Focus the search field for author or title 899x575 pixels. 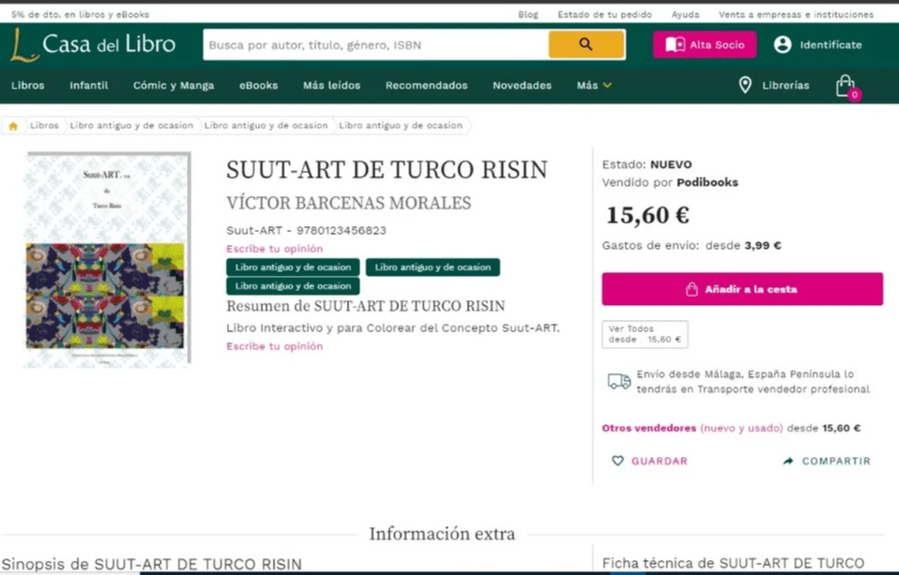point(376,45)
